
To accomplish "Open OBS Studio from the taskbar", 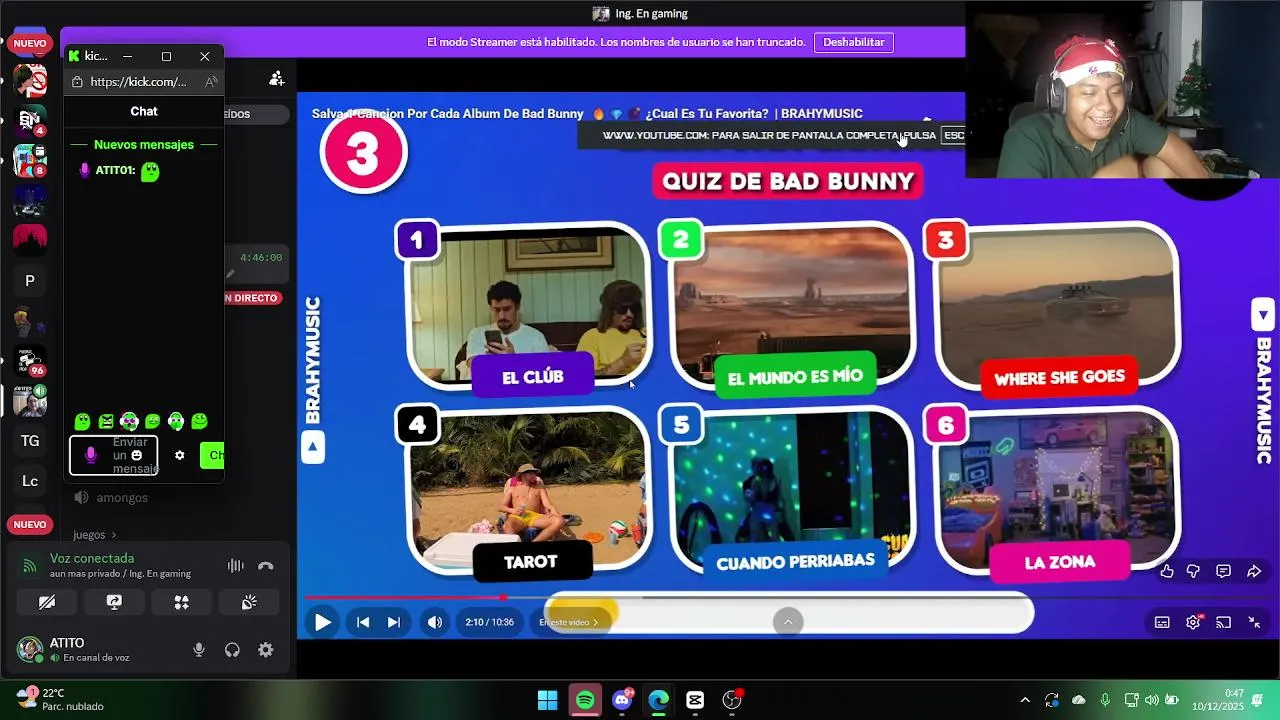I will pyautogui.click(x=732, y=700).
